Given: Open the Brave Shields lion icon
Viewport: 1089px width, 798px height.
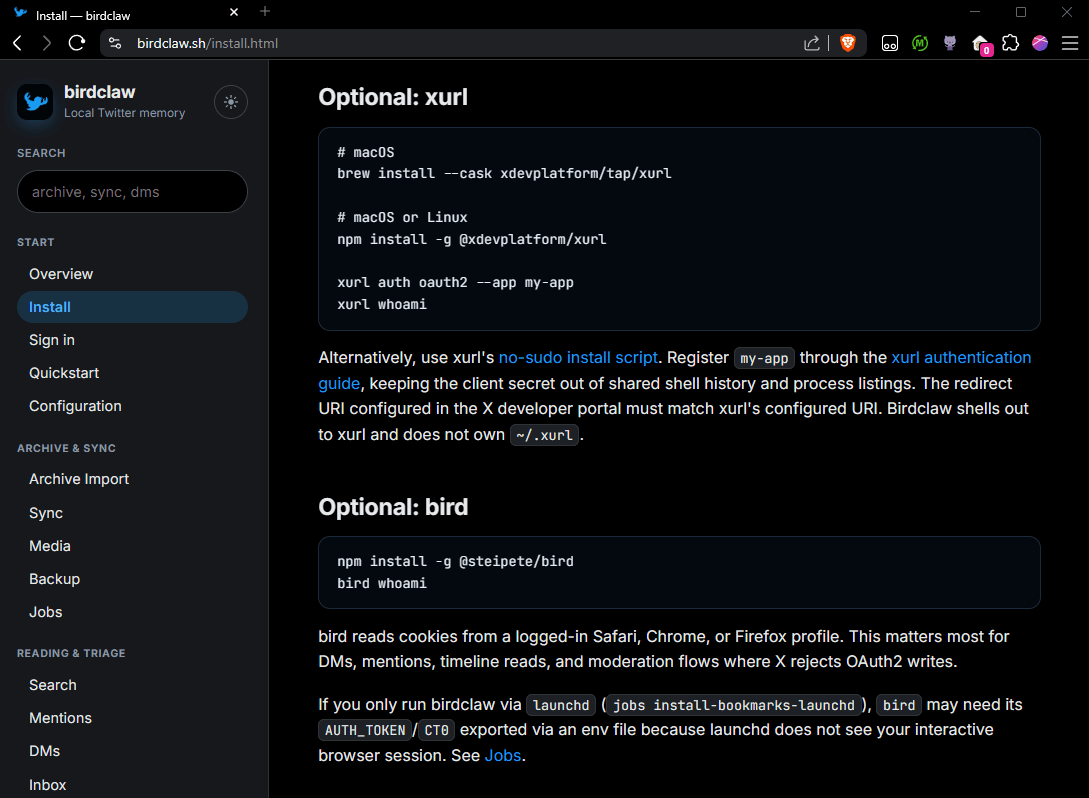Looking at the screenshot, I should (x=847, y=43).
